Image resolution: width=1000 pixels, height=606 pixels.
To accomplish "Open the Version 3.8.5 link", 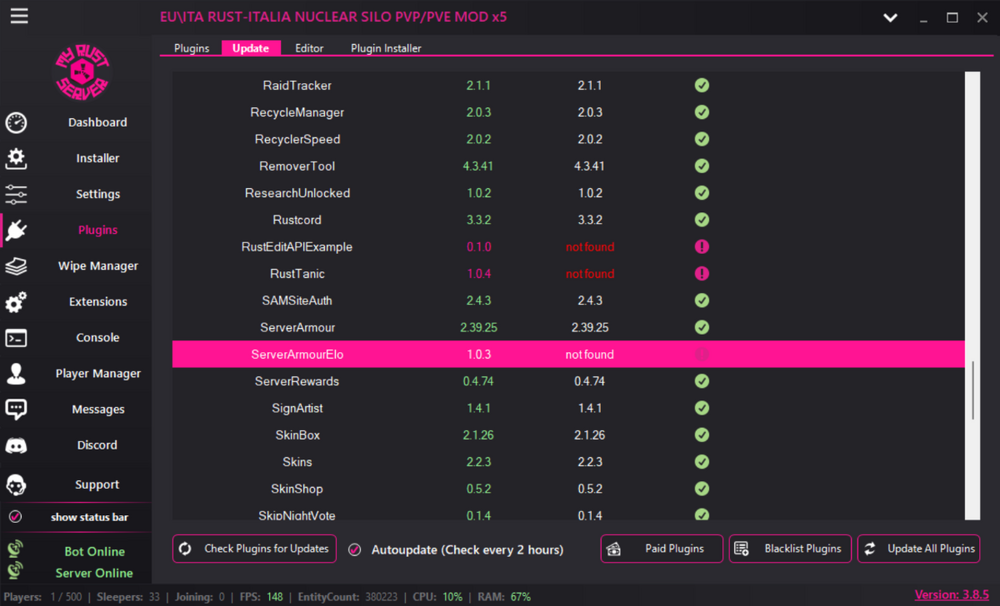I will pyautogui.click(x=951, y=595).
